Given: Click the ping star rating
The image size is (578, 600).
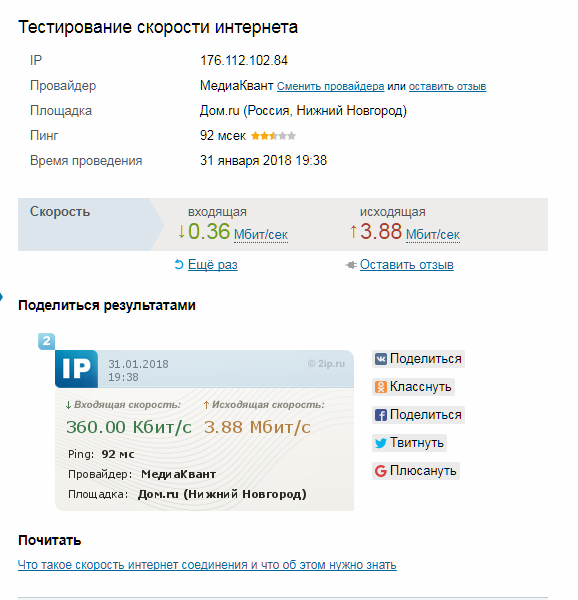Looking at the screenshot, I should coord(273,136).
